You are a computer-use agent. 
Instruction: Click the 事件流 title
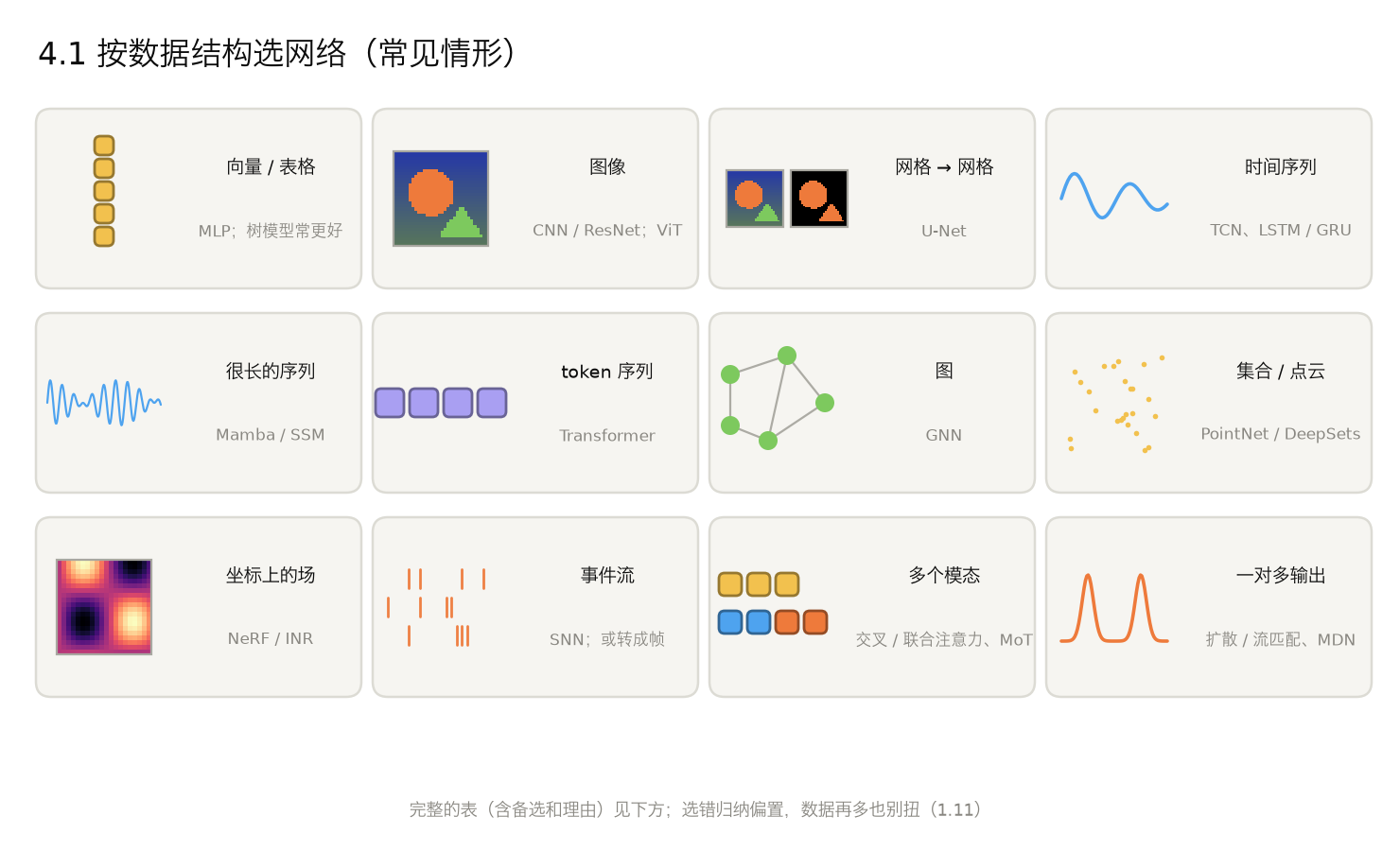point(607,576)
